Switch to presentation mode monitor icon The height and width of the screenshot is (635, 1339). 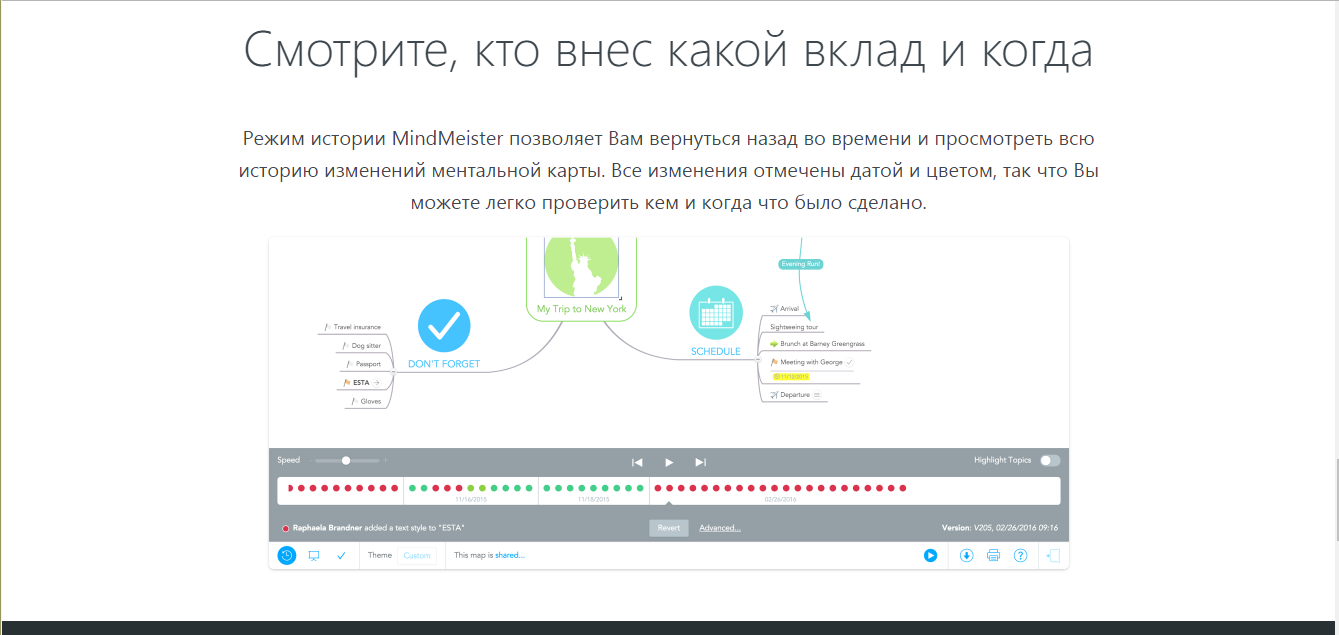click(x=313, y=555)
